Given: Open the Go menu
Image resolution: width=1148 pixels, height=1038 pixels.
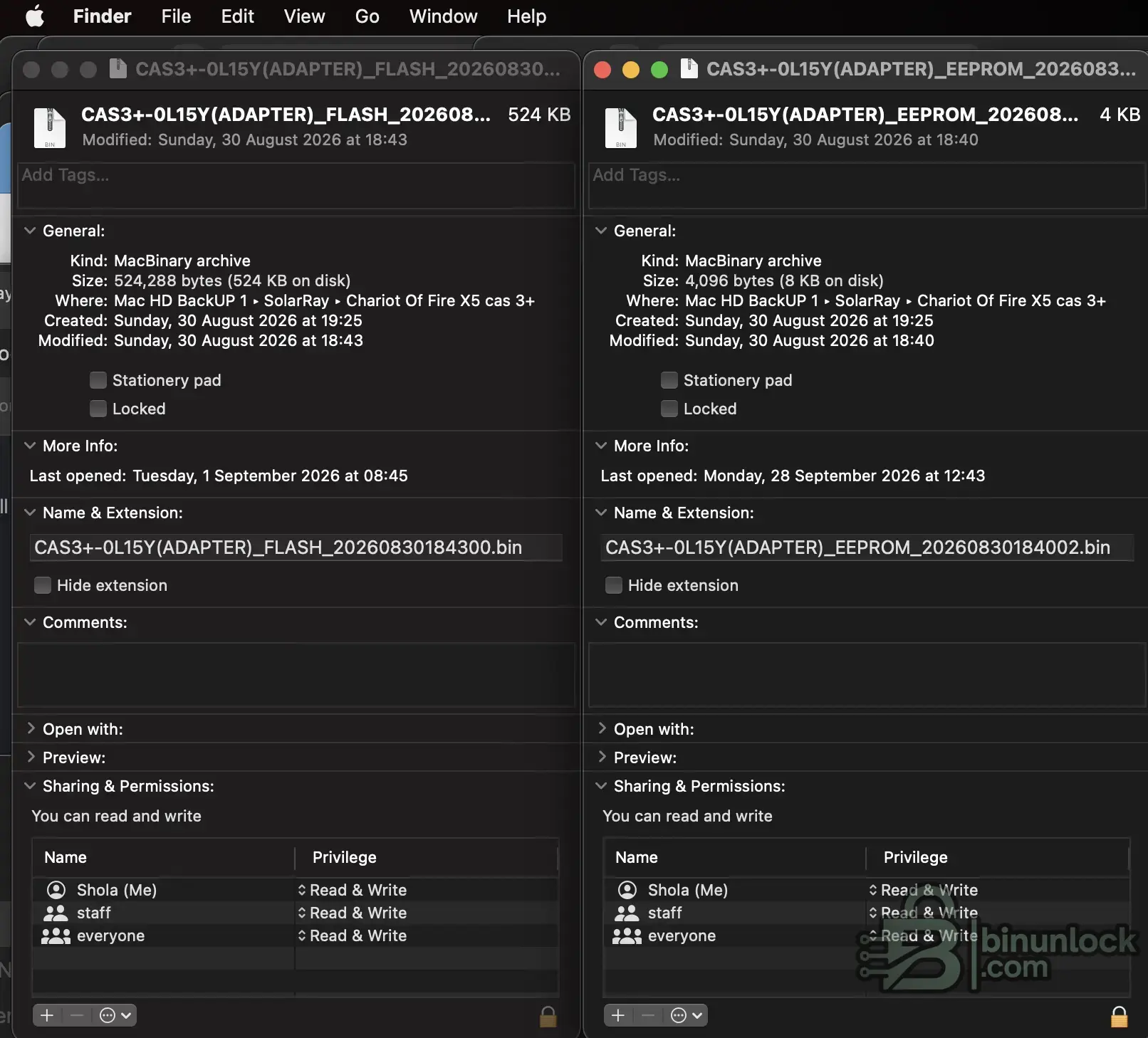Looking at the screenshot, I should click(367, 16).
